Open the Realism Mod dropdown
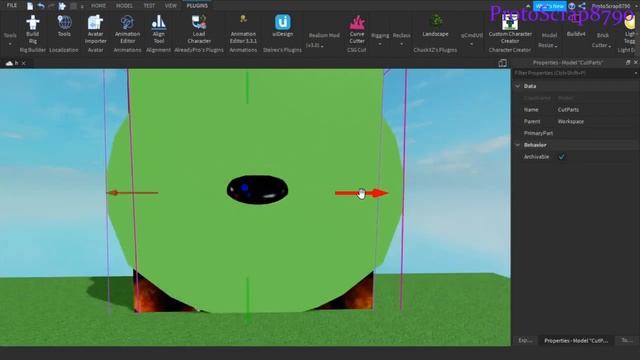Image resolution: width=640 pixels, height=360 pixels. (324, 40)
